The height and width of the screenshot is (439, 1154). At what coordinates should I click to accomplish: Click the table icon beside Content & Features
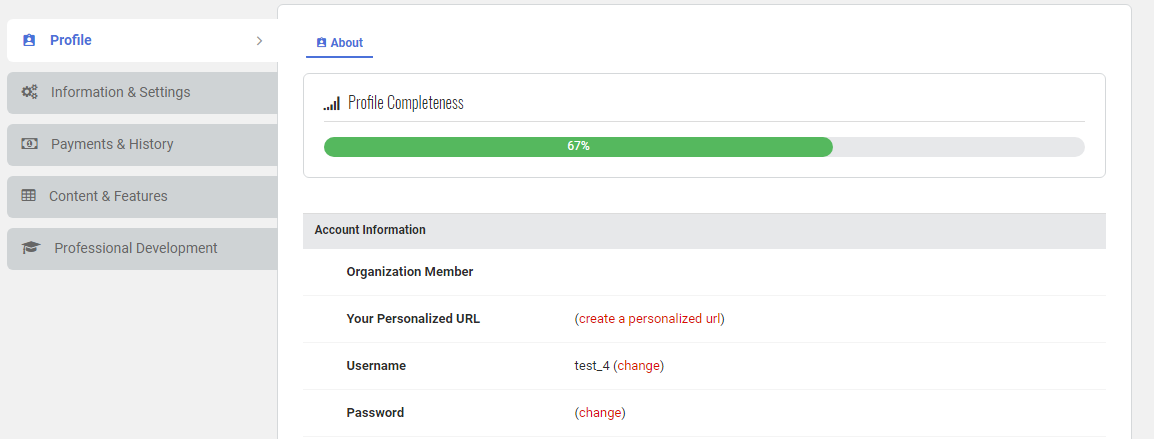tap(29, 196)
